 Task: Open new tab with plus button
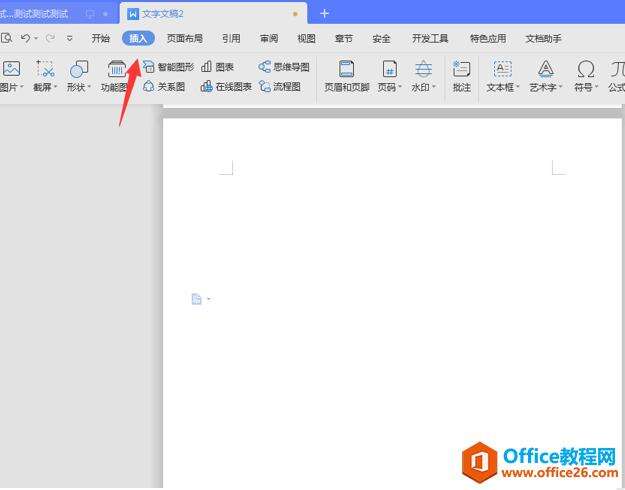coord(324,14)
